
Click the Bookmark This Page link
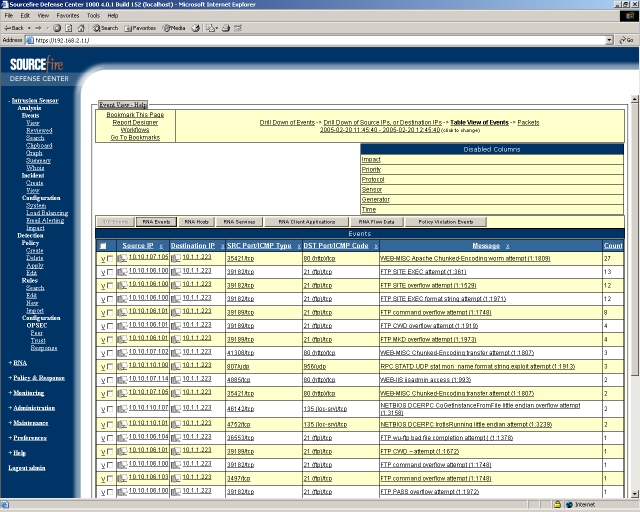click(x=135, y=115)
